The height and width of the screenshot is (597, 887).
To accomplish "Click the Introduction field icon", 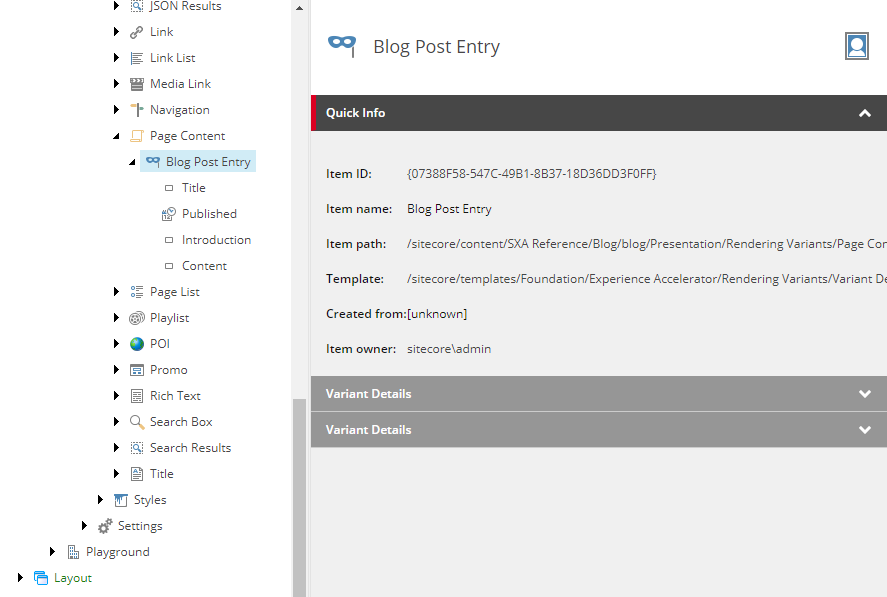I will coord(169,240).
